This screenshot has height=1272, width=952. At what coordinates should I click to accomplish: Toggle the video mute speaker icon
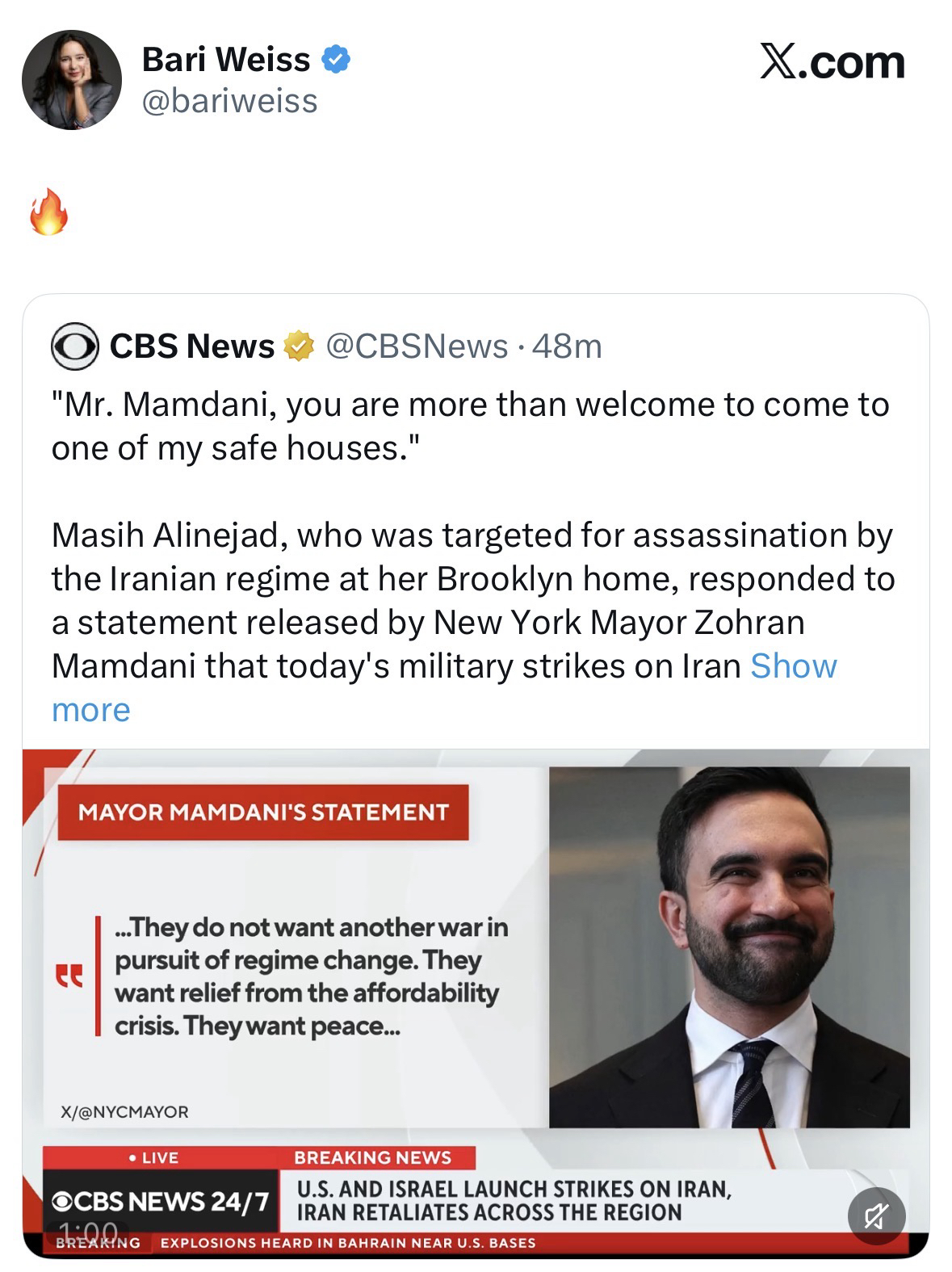click(x=876, y=1215)
